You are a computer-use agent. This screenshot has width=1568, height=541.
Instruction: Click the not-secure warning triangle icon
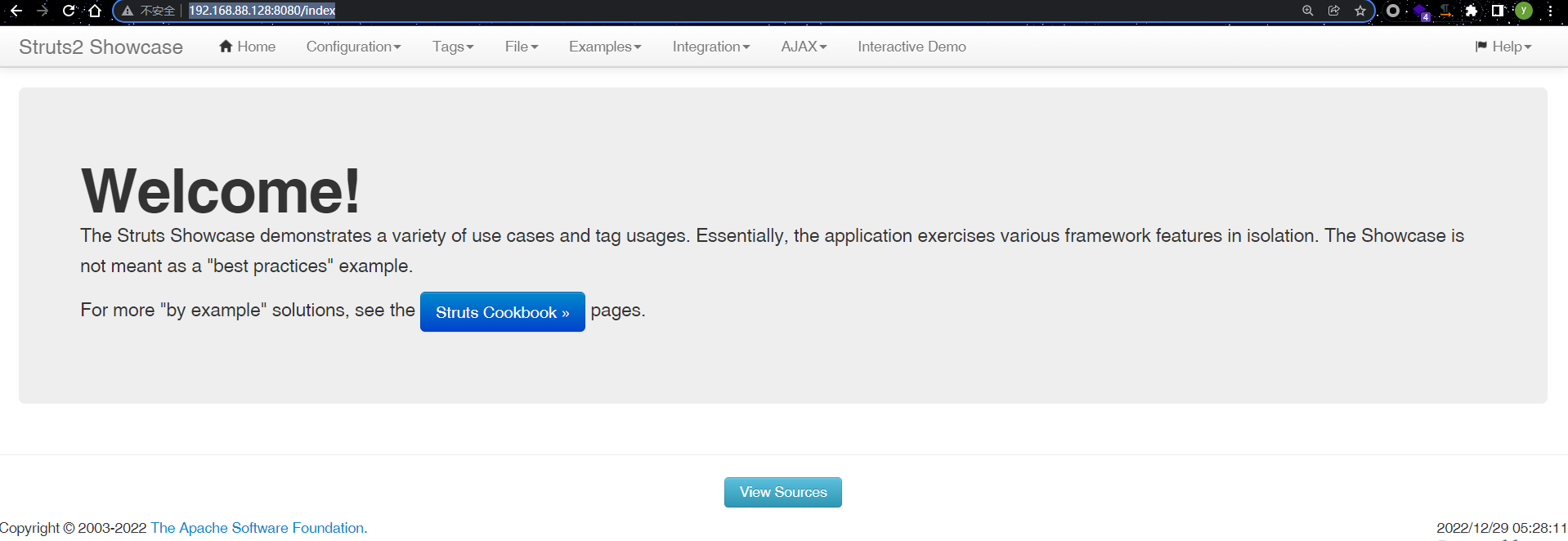(x=128, y=11)
